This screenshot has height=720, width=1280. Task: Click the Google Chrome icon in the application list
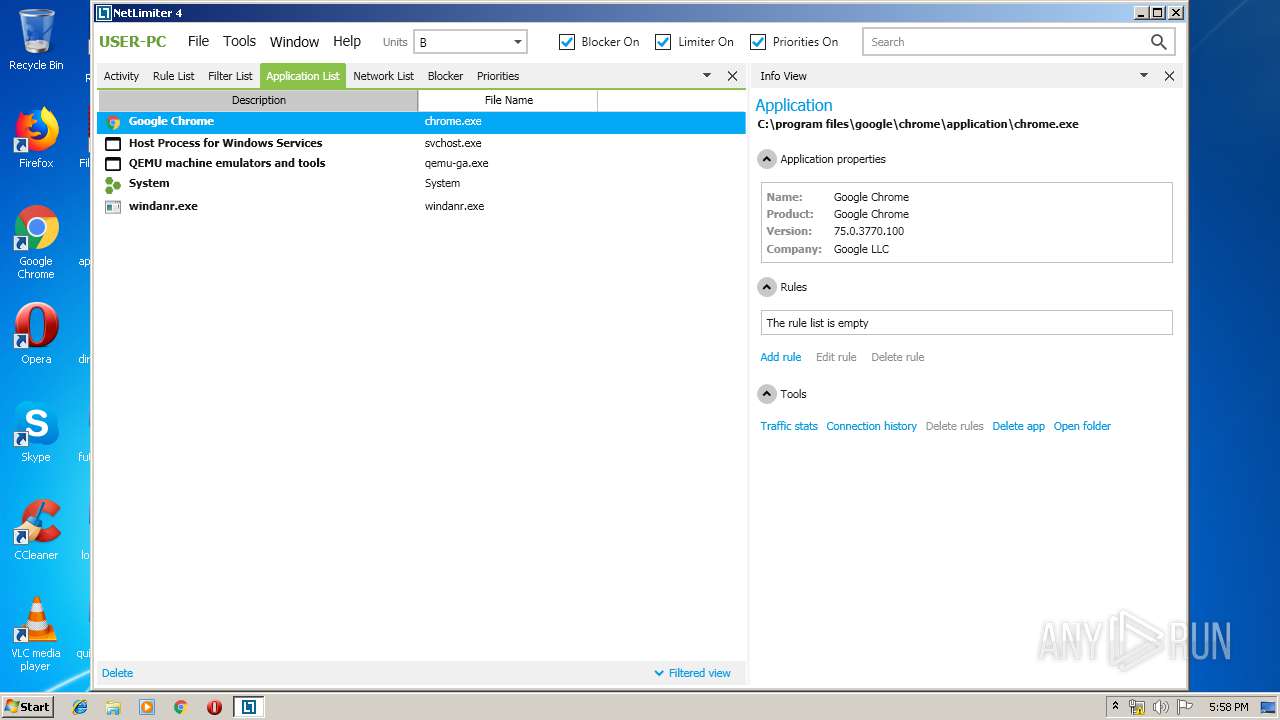point(113,122)
